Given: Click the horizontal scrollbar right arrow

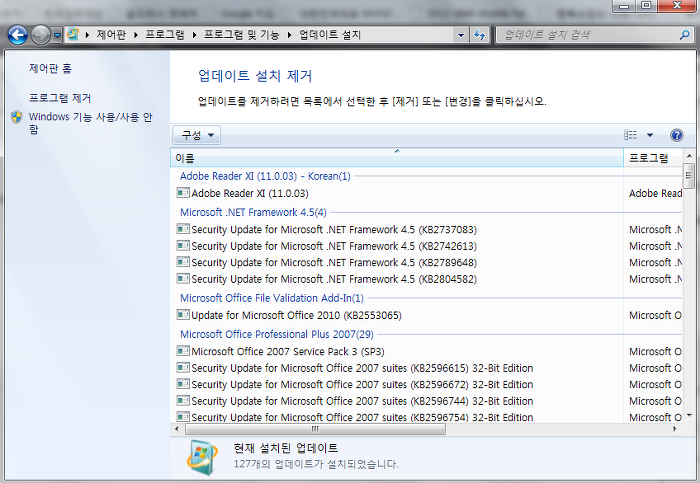Looking at the screenshot, I should 675,429.
